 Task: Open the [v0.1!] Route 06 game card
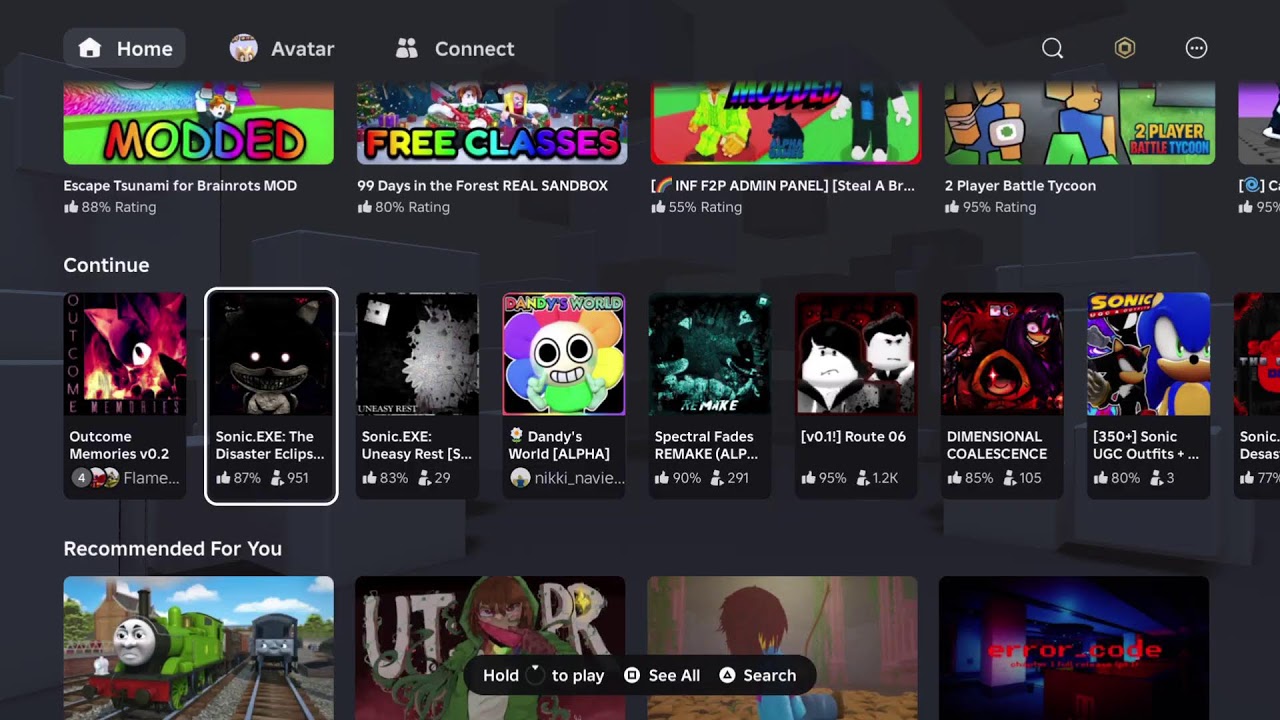click(x=856, y=396)
